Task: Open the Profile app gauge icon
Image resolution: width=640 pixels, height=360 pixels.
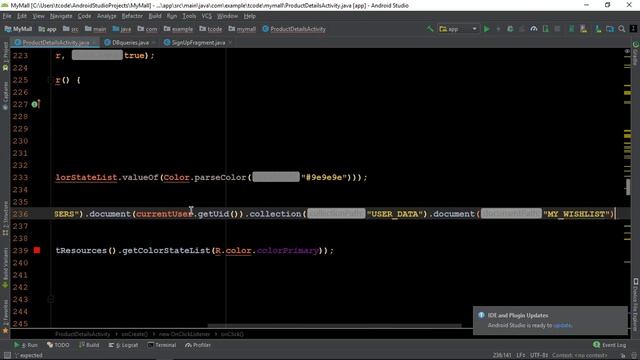Action: (533, 29)
